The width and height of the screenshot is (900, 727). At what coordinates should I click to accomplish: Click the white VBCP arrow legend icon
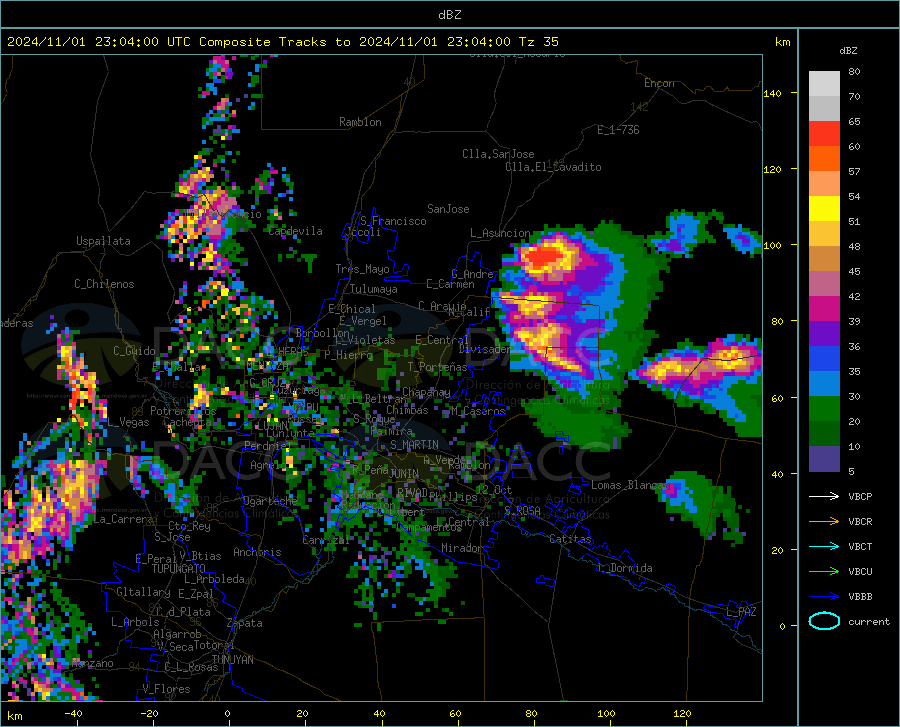tap(824, 496)
